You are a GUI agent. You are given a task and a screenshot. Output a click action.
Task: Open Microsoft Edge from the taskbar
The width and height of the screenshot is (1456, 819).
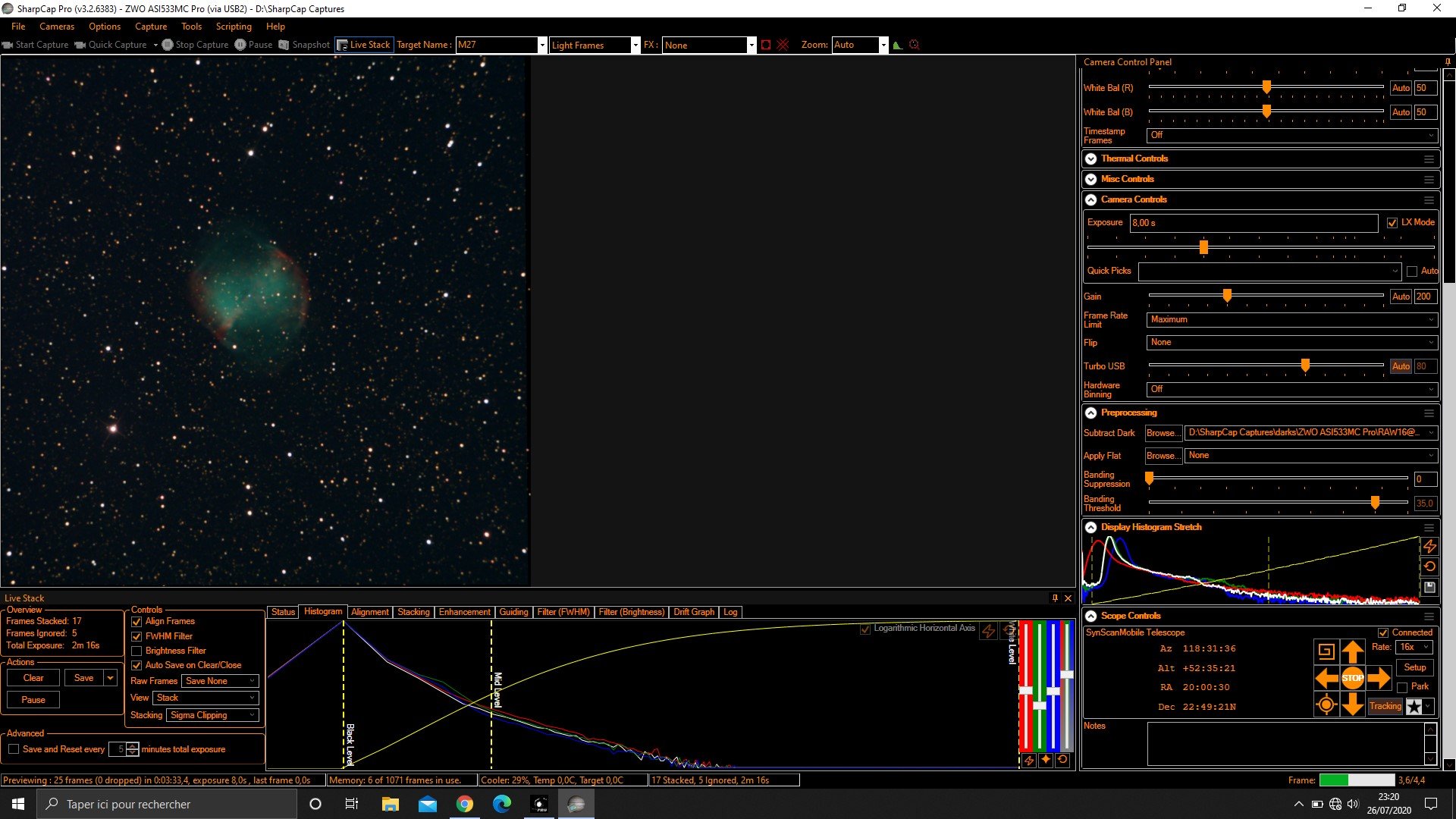click(502, 804)
